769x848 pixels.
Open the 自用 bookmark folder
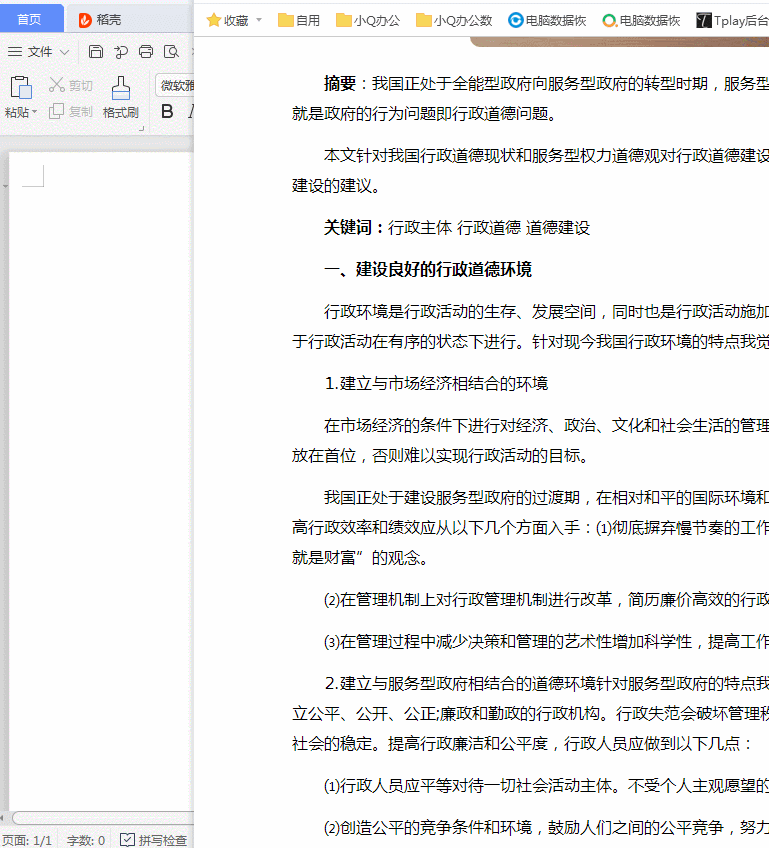point(299,20)
